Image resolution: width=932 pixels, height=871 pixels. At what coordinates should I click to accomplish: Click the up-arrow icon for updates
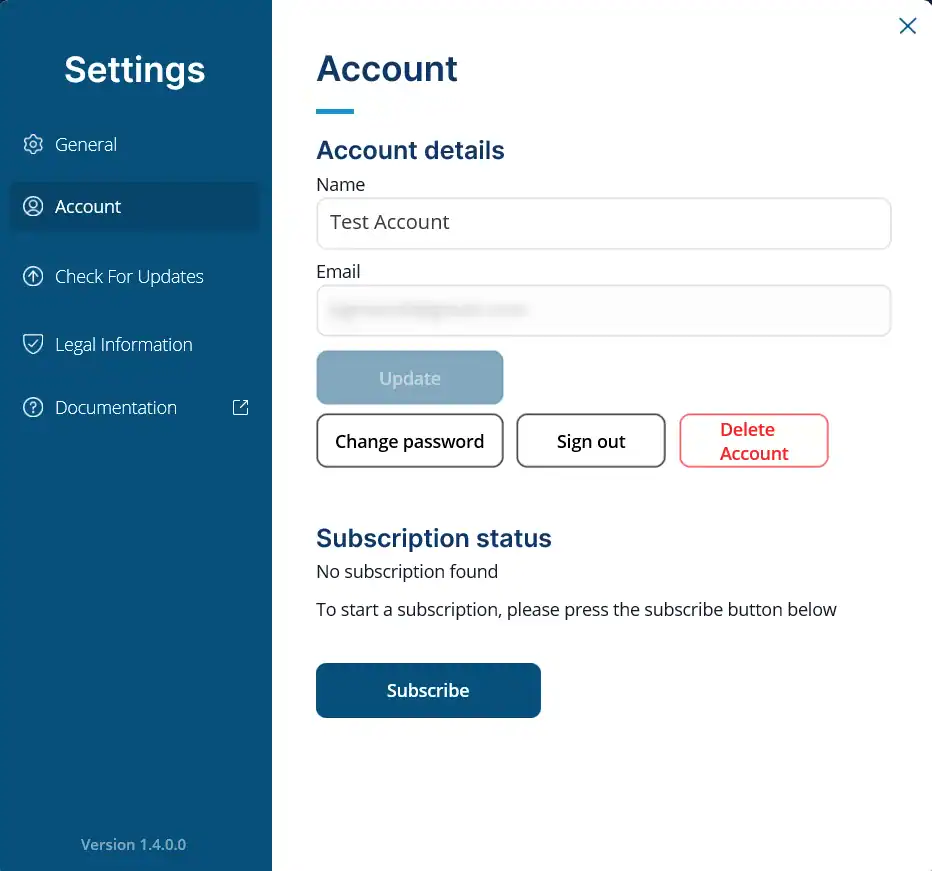point(33,276)
